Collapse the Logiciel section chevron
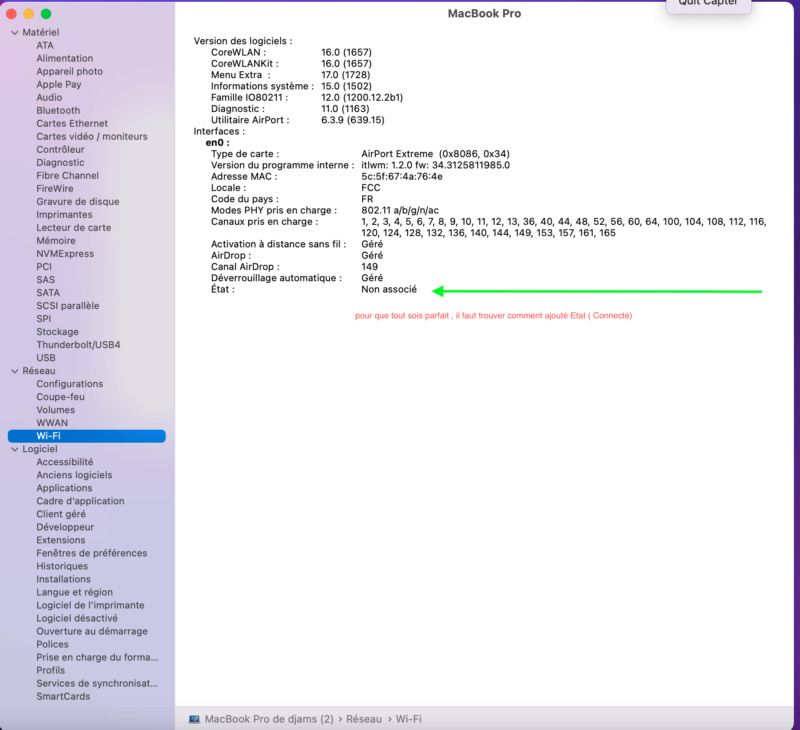The height and width of the screenshot is (730, 800). pos(15,449)
